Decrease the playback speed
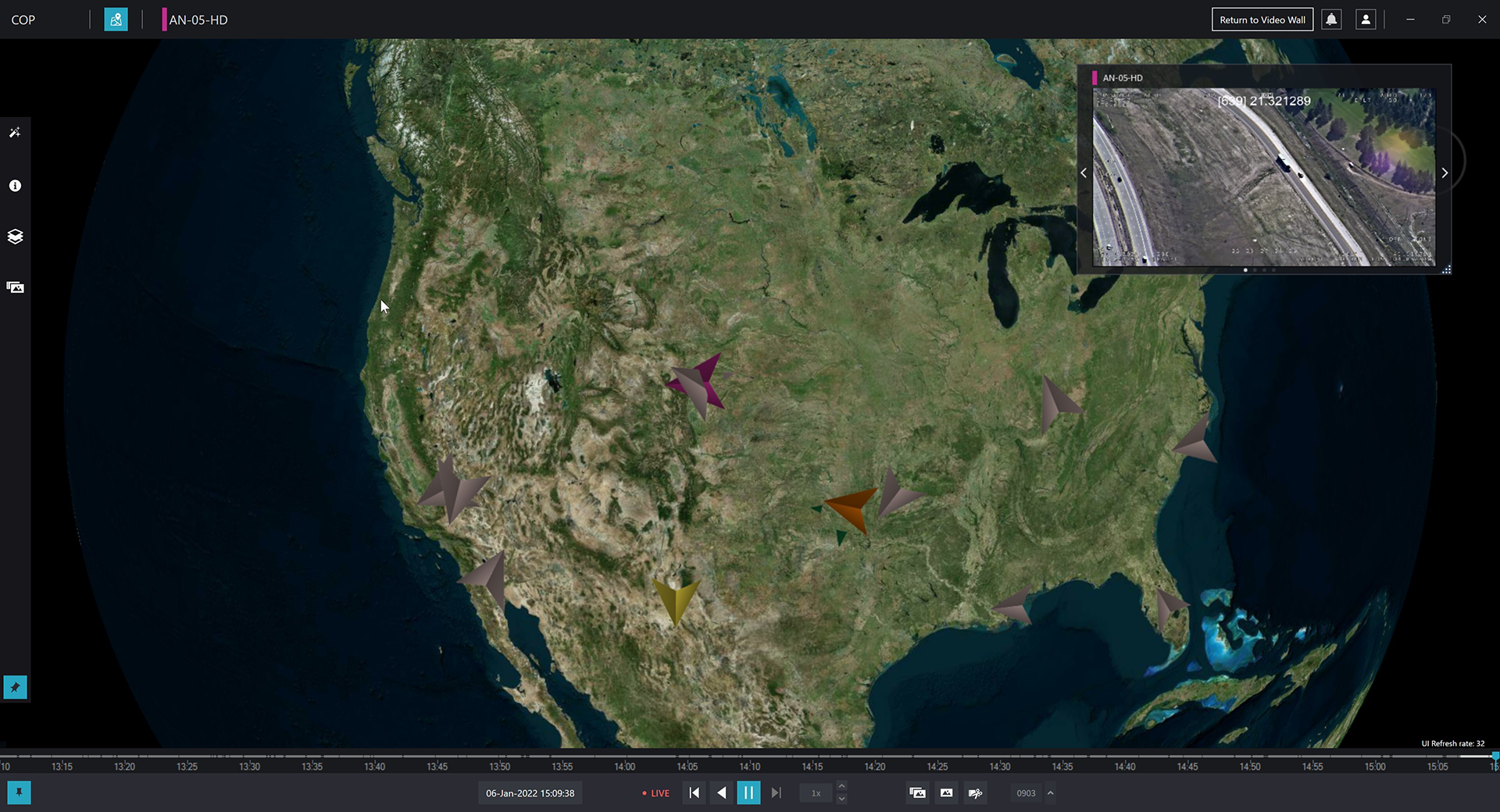Viewport: 1500px width, 812px height. (841, 799)
